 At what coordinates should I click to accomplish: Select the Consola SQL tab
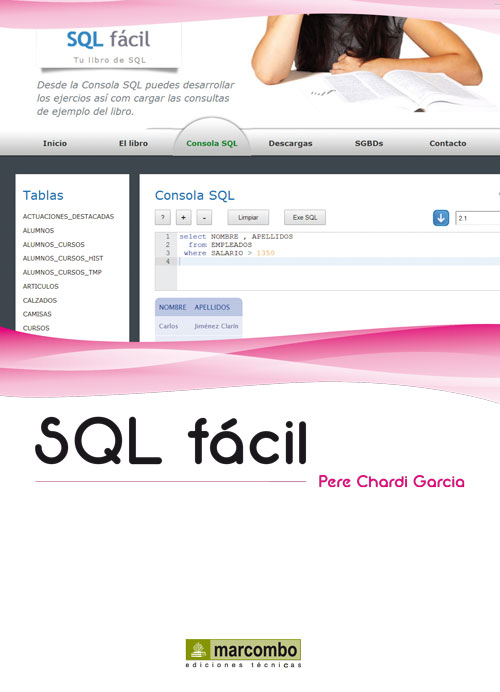tap(212, 143)
